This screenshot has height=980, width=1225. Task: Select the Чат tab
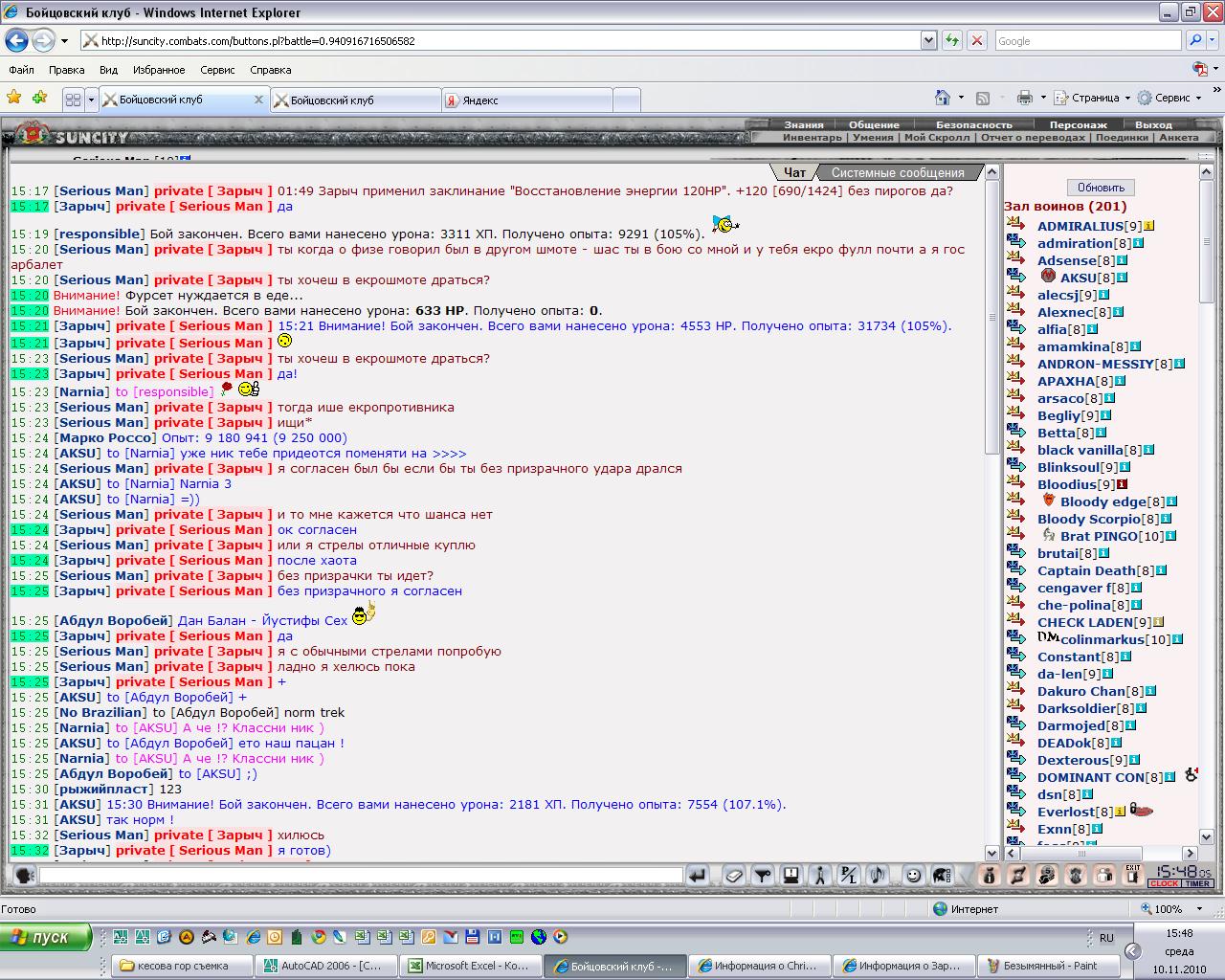click(x=794, y=172)
